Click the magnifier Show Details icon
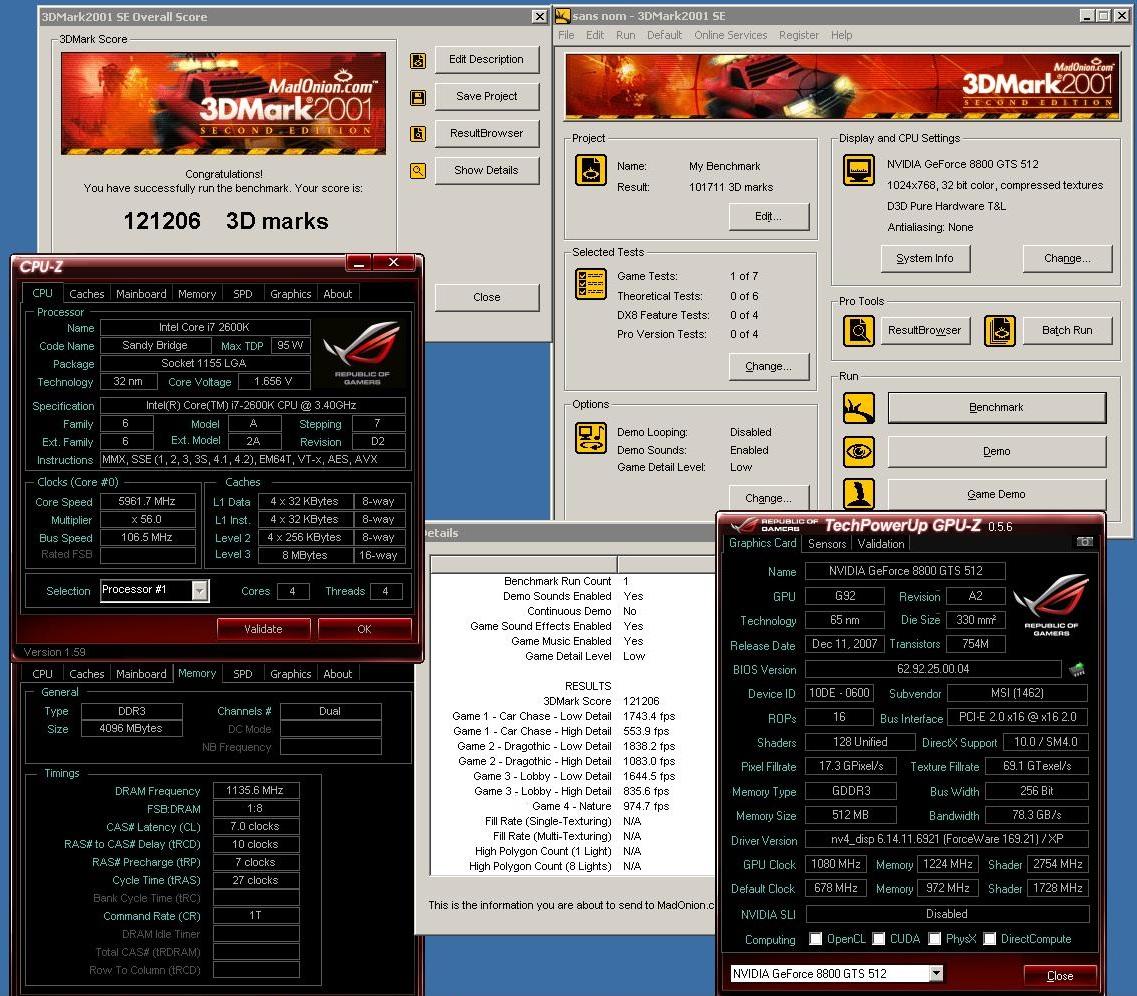This screenshot has height=996, width=1137. [x=418, y=171]
